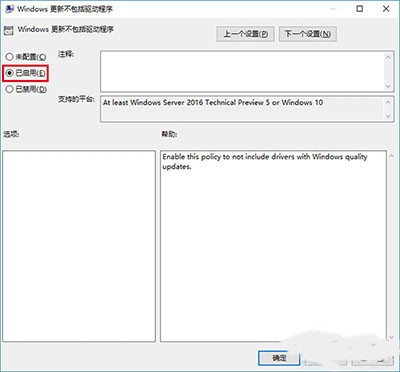Click the policy icon beside the heading

coord(9,30)
